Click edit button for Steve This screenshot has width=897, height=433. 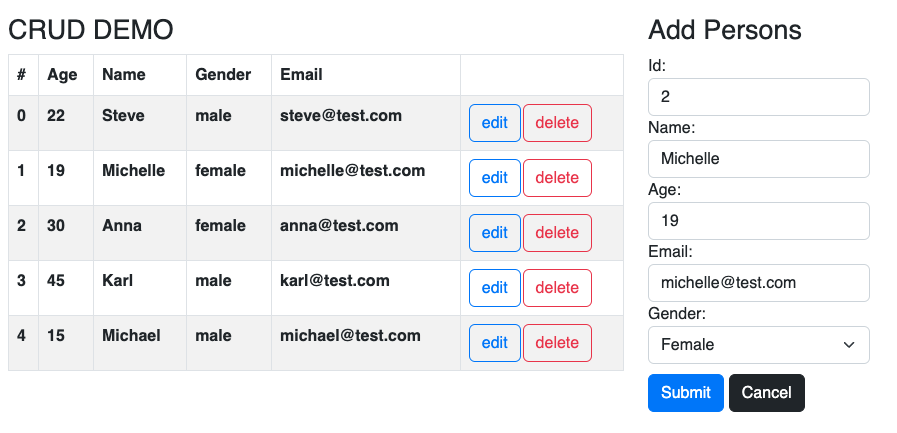[494, 123]
